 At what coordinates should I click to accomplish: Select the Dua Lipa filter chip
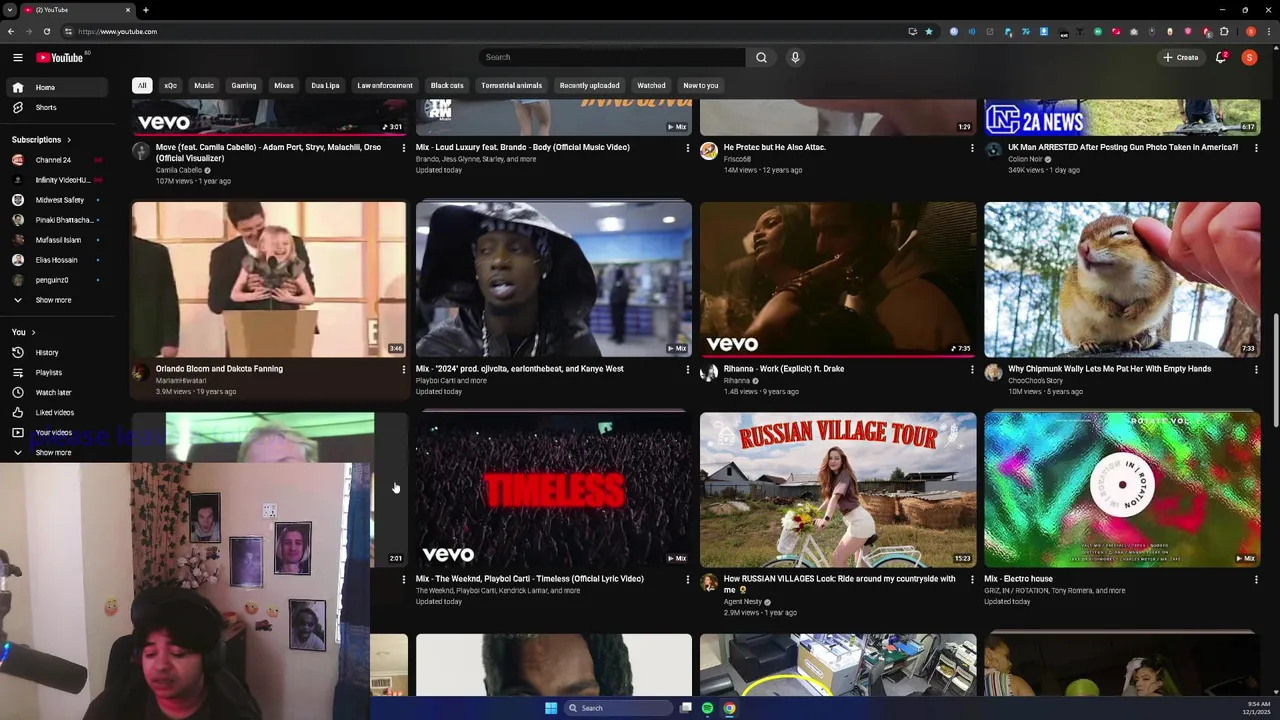(325, 85)
